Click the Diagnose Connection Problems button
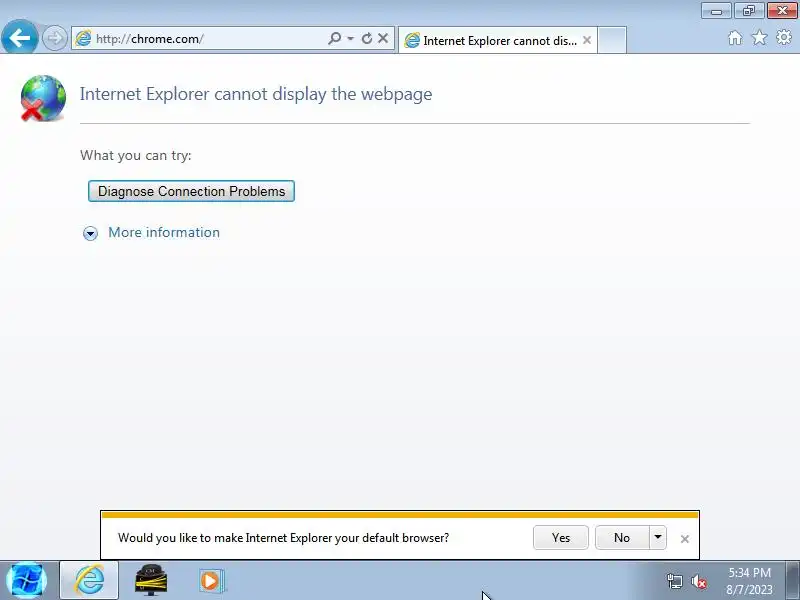 191,191
